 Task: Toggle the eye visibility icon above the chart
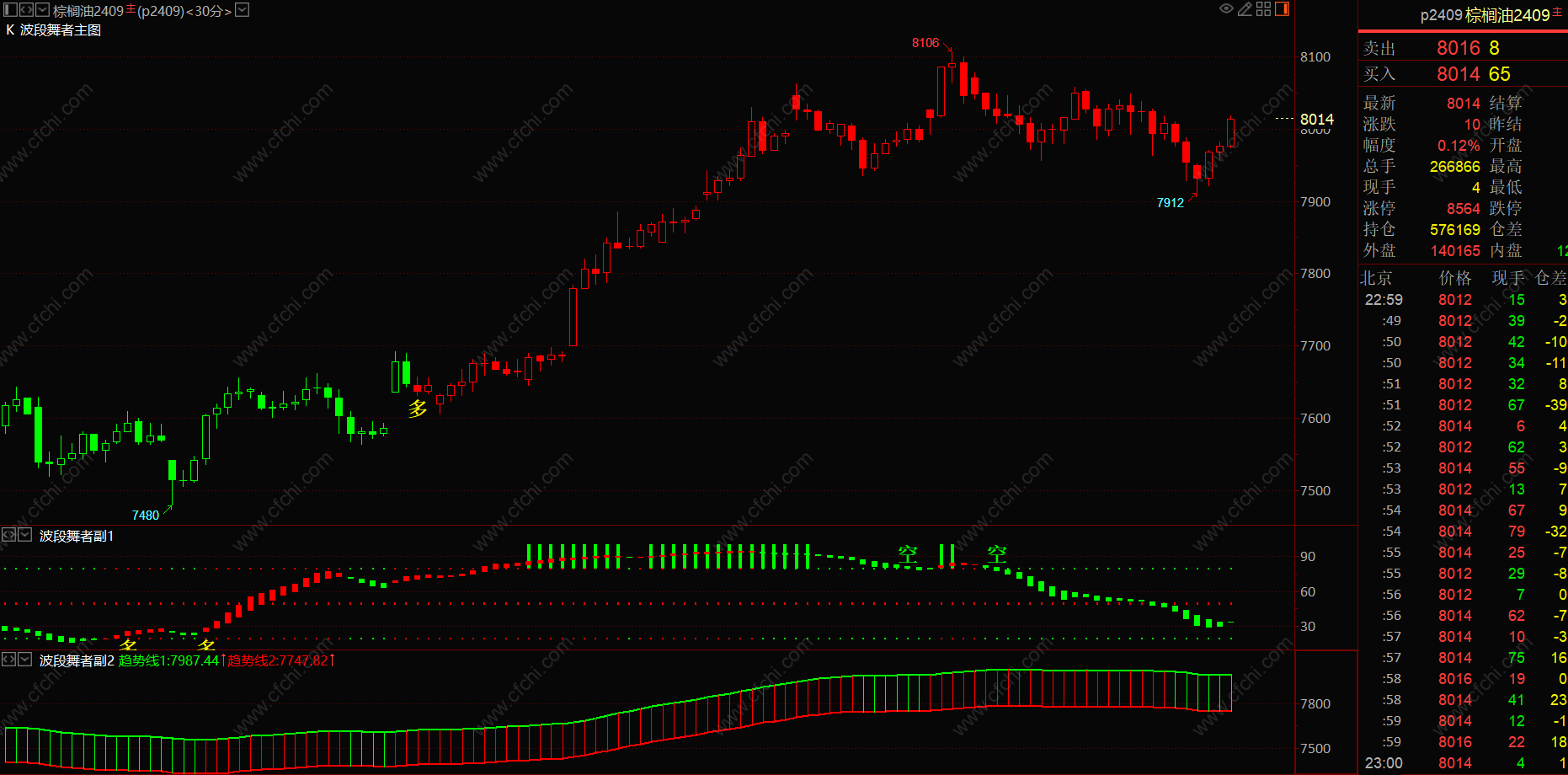coord(1226,8)
